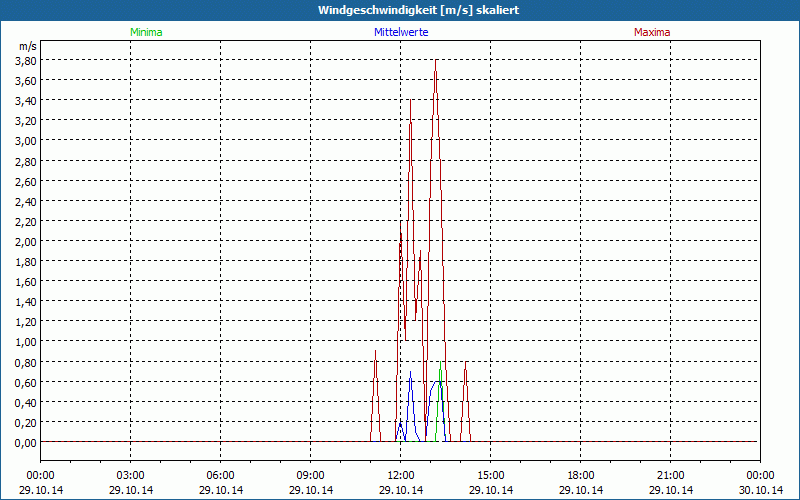Viewport: 800px width, 500px height.
Task: Click the 2,60 y-axis value
Action: 26,181
